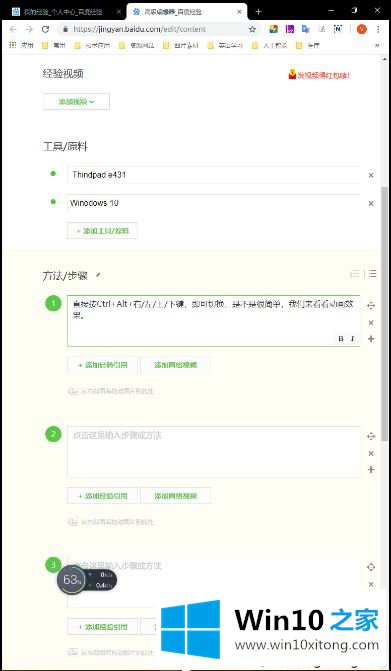Go back with the browser back arrow
Screen dimensions: 391x671
13,29
